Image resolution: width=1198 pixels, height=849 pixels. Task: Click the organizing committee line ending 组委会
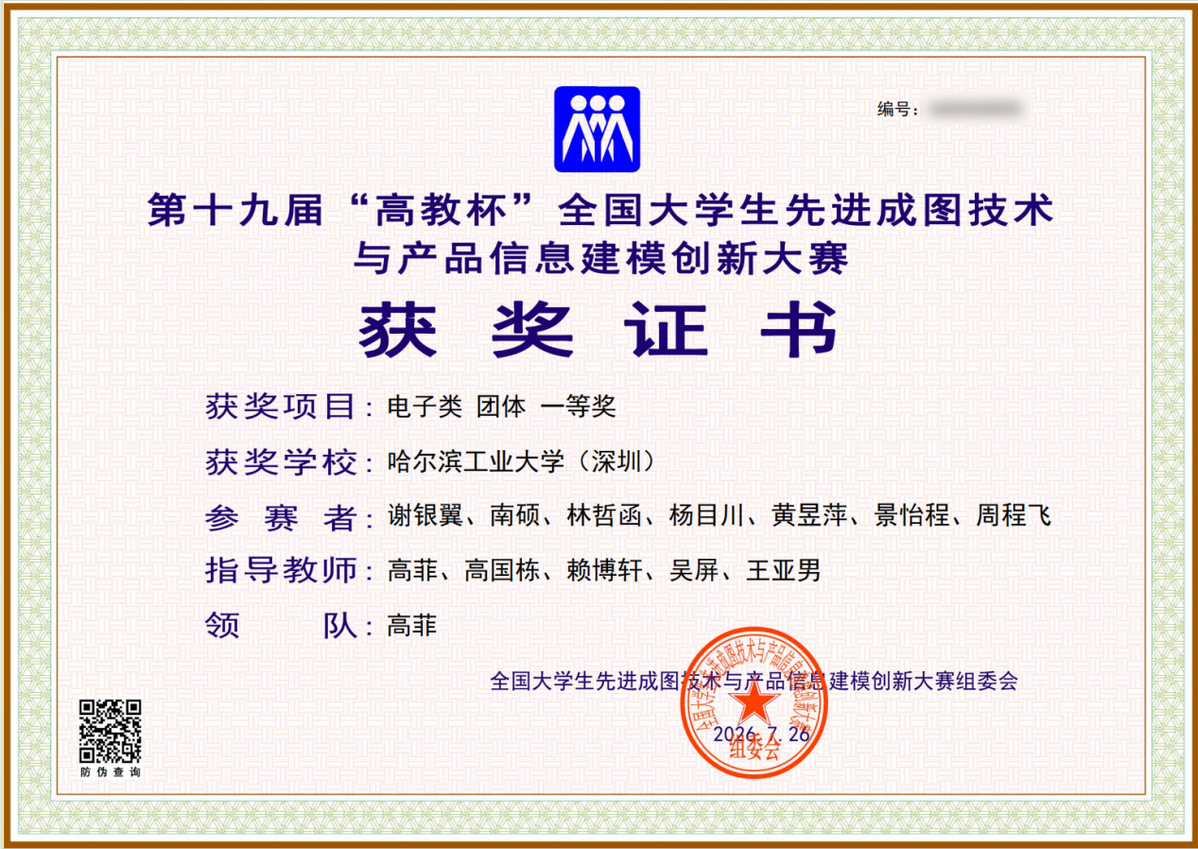pos(753,681)
